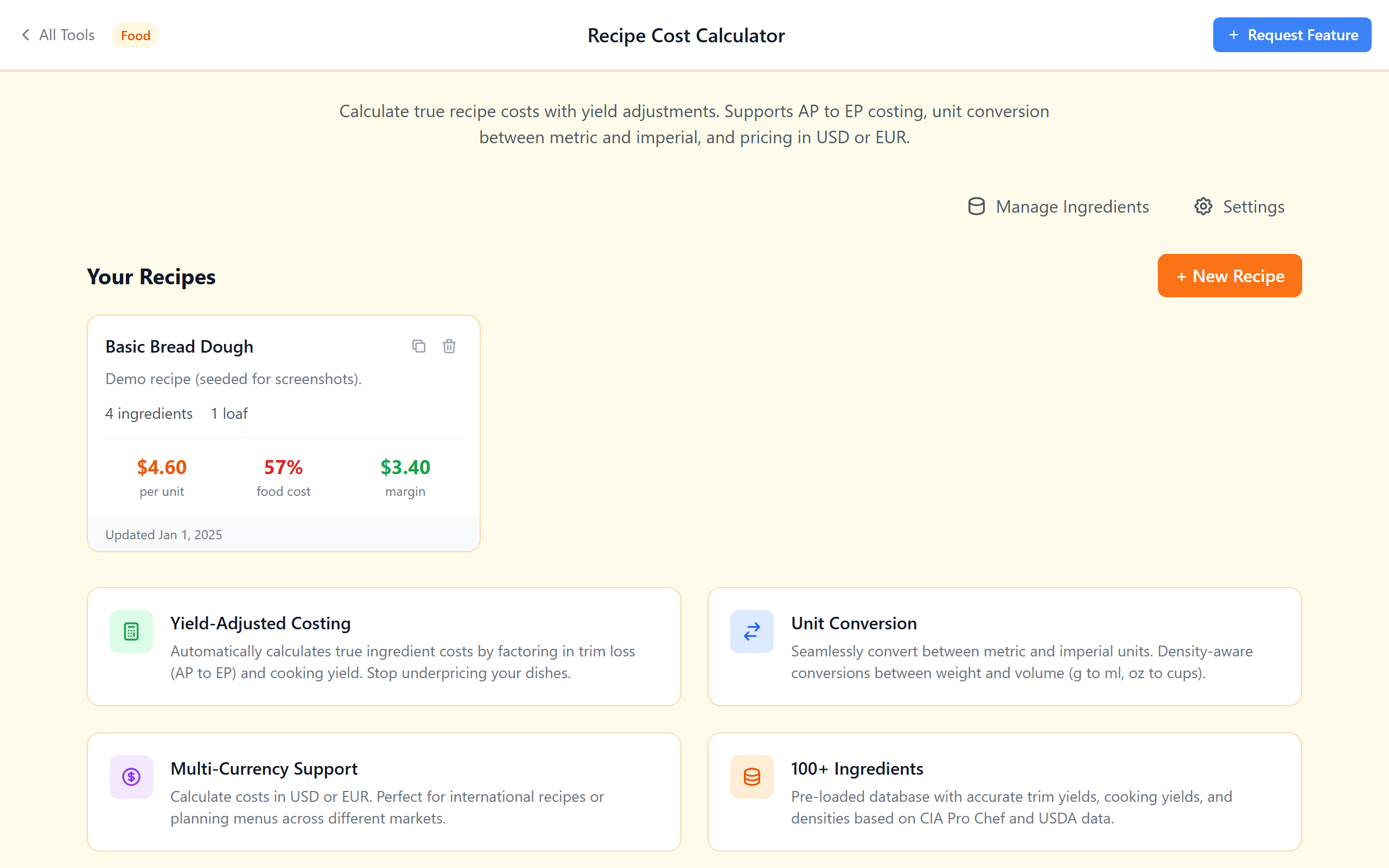Click the 57% food cost statistic
The image size is (1389, 868).
[283, 467]
